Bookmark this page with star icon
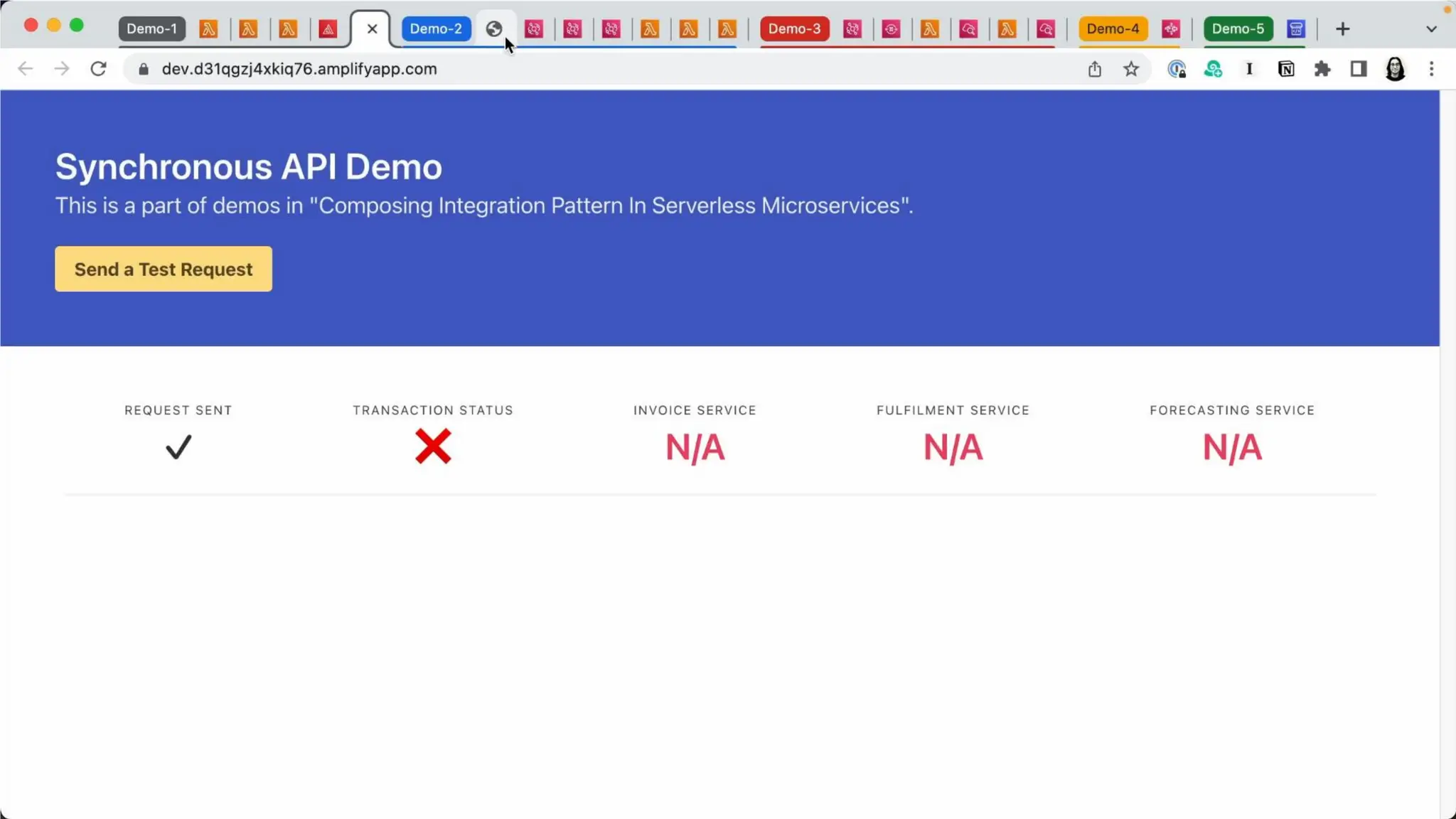Screen dimensions: 1456x819 (x=1130, y=69)
